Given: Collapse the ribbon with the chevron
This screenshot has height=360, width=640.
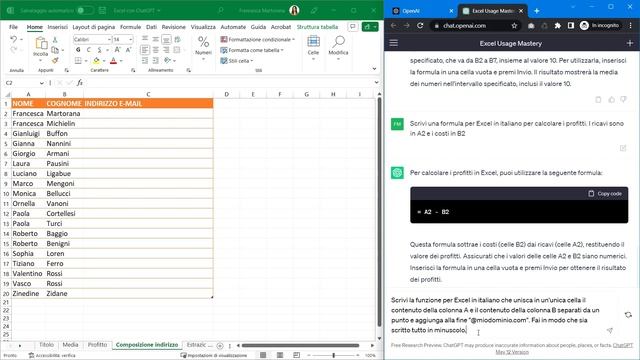Looking at the screenshot, I should click(374, 69).
